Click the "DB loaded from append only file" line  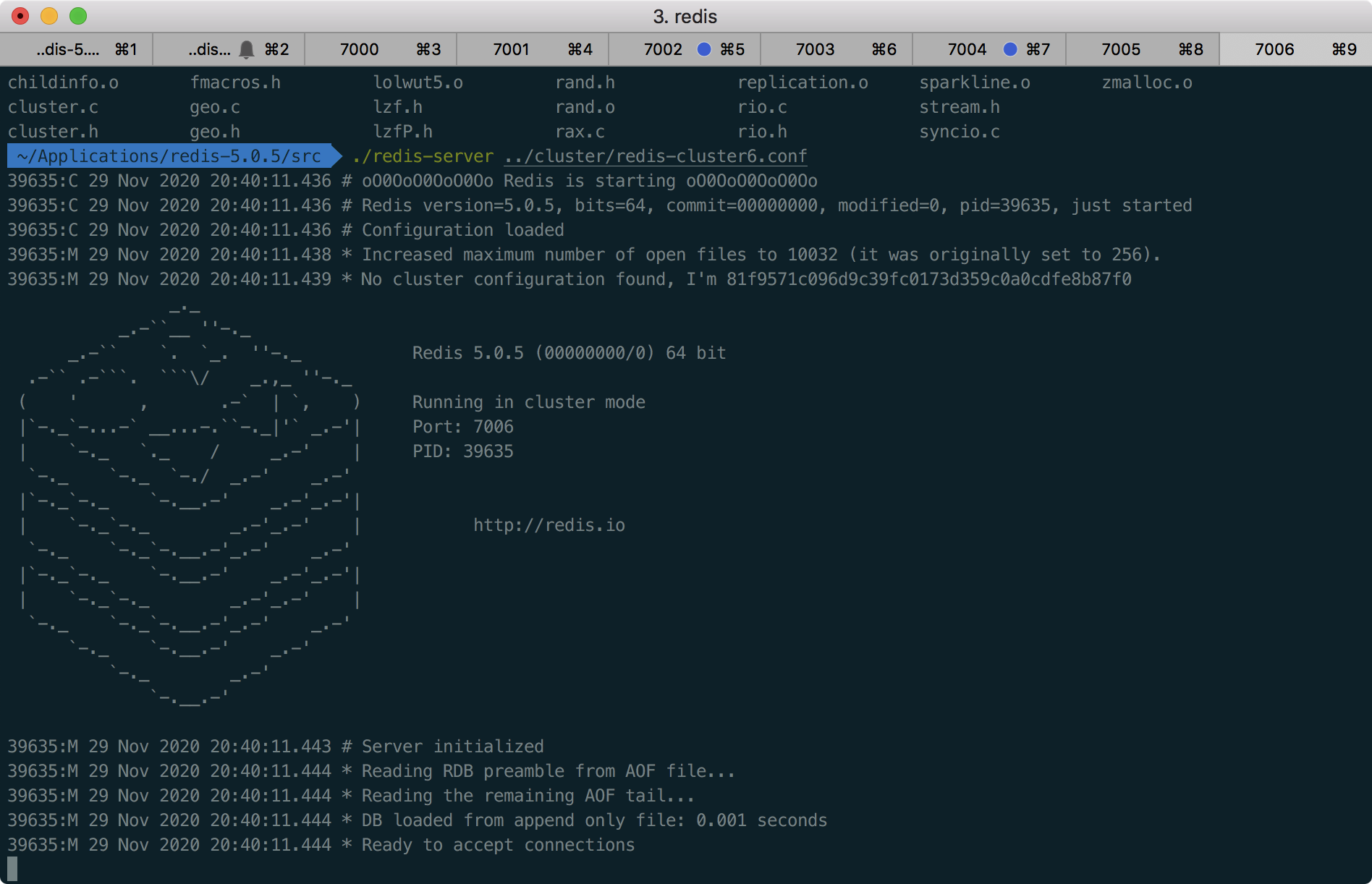tap(418, 820)
